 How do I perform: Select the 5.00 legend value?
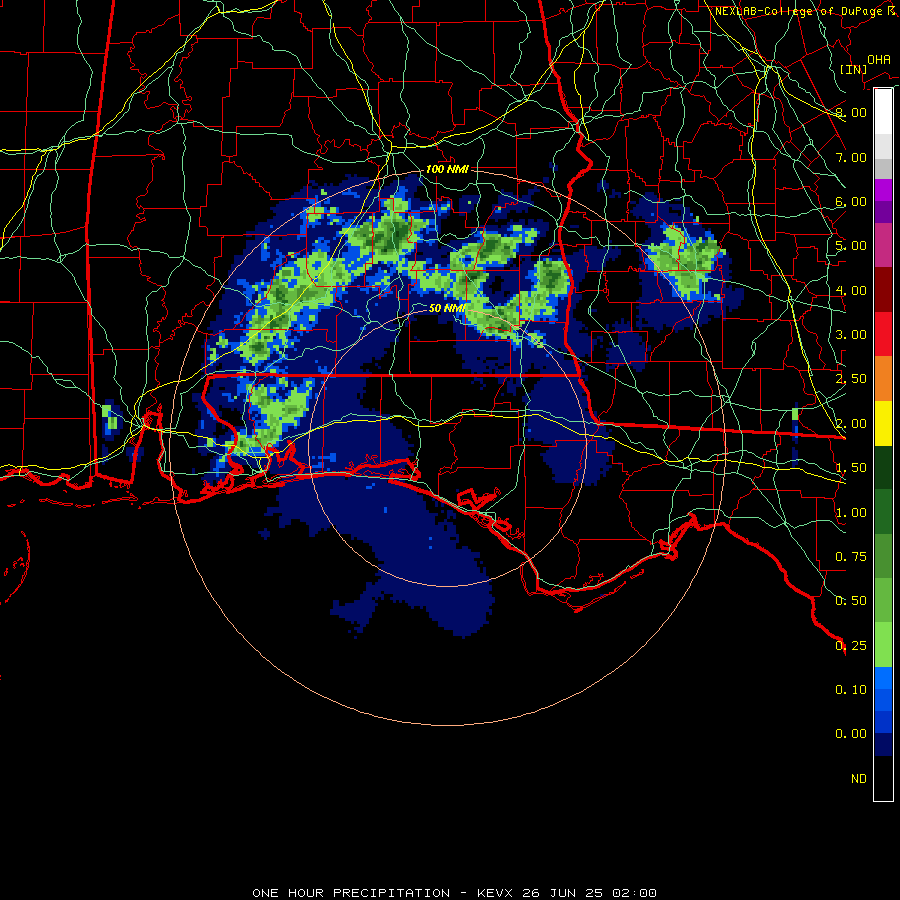coord(851,246)
